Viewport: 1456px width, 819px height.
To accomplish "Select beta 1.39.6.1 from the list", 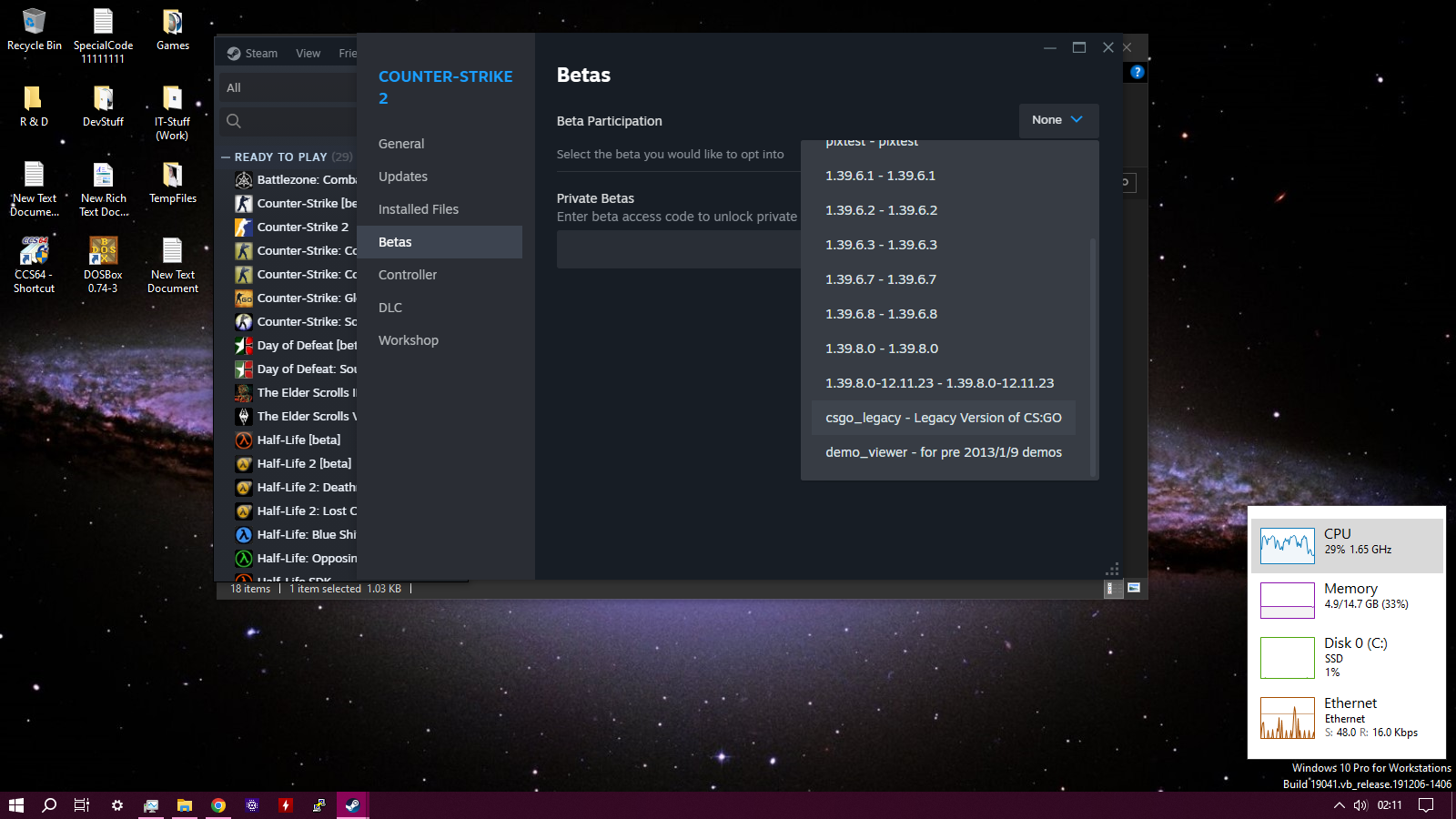I will (x=944, y=176).
